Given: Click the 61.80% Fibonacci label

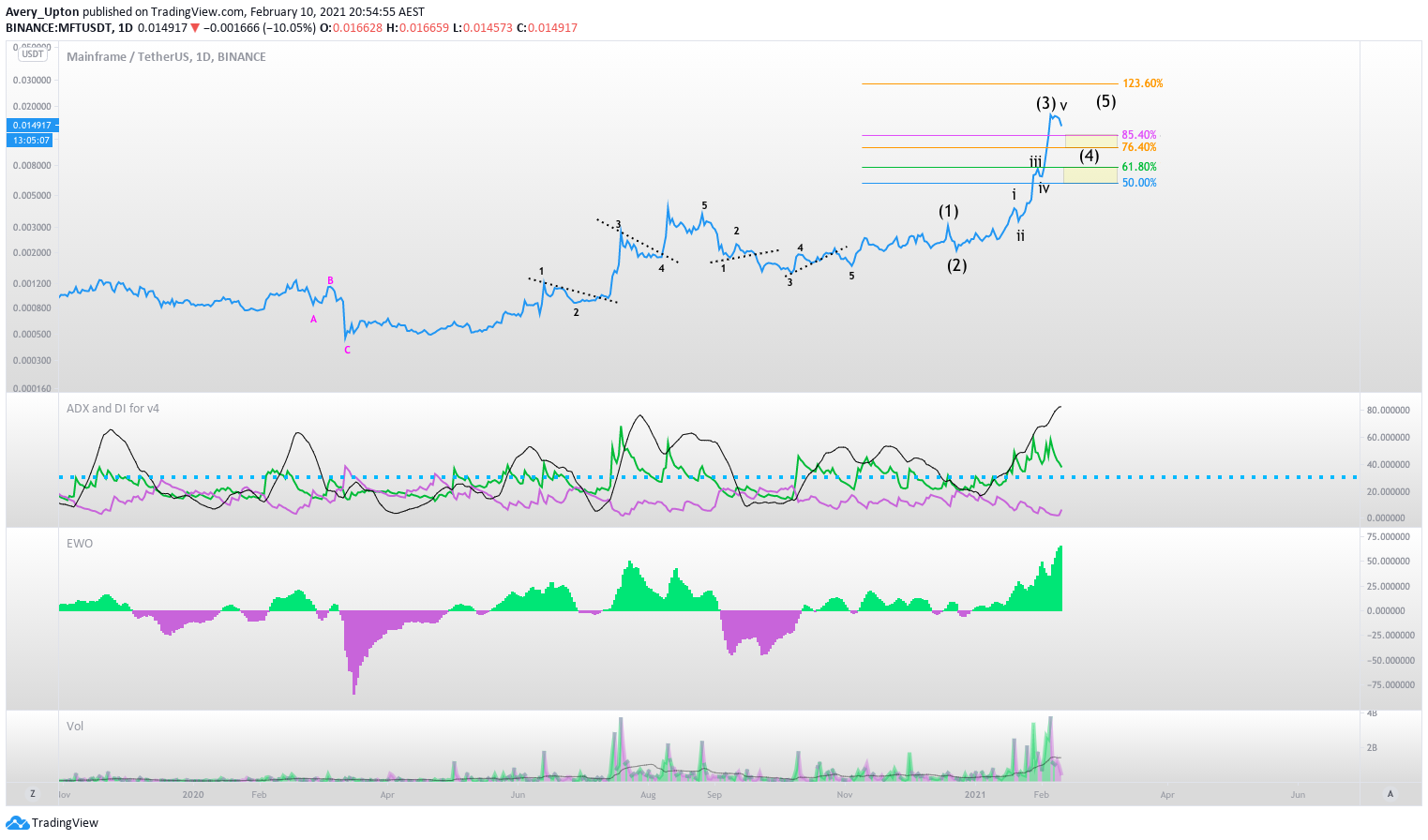Looking at the screenshot, I should (x=1139, y=167).
